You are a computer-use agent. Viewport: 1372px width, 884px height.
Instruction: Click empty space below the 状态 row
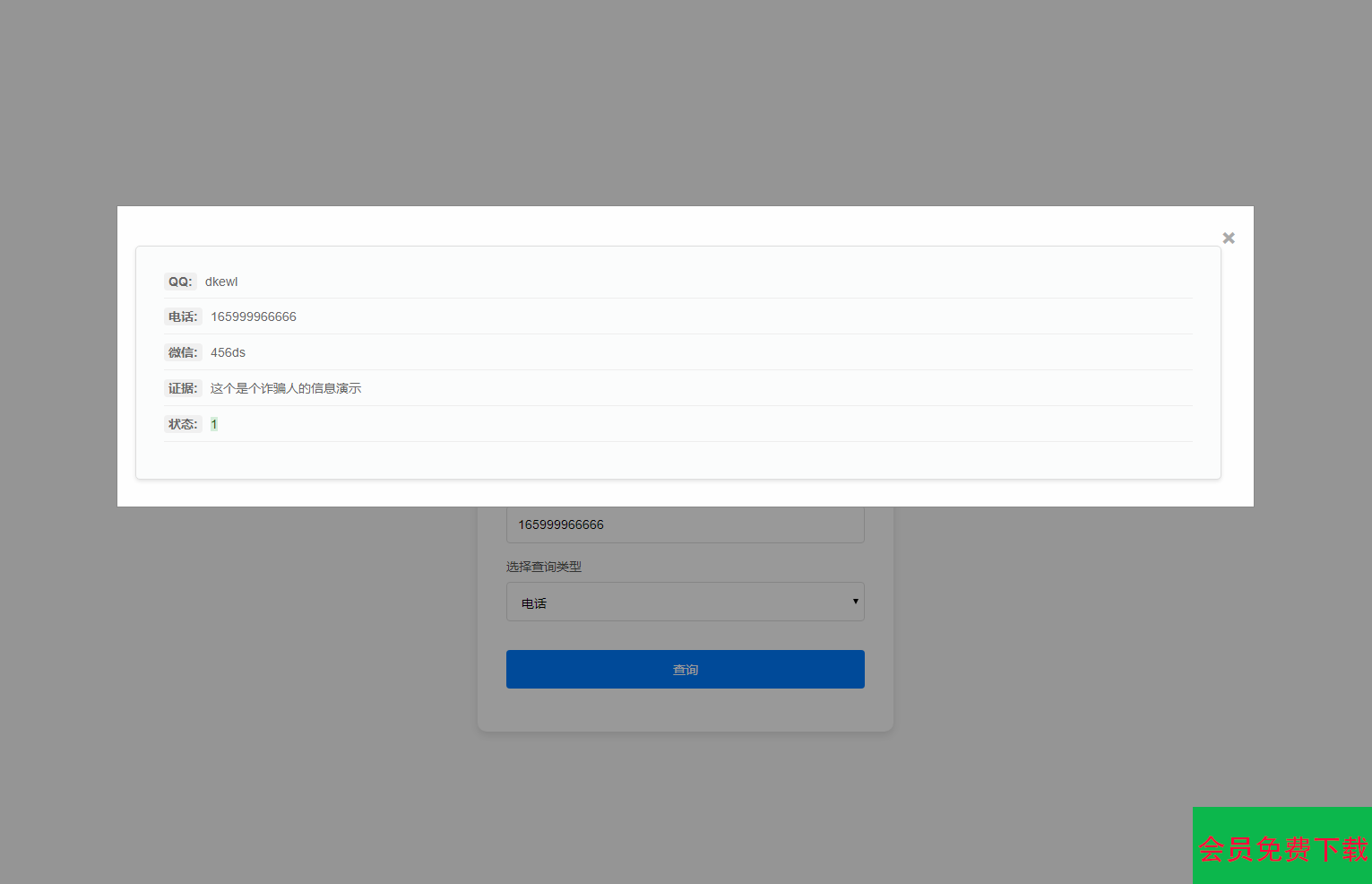[x=677, y=460]
